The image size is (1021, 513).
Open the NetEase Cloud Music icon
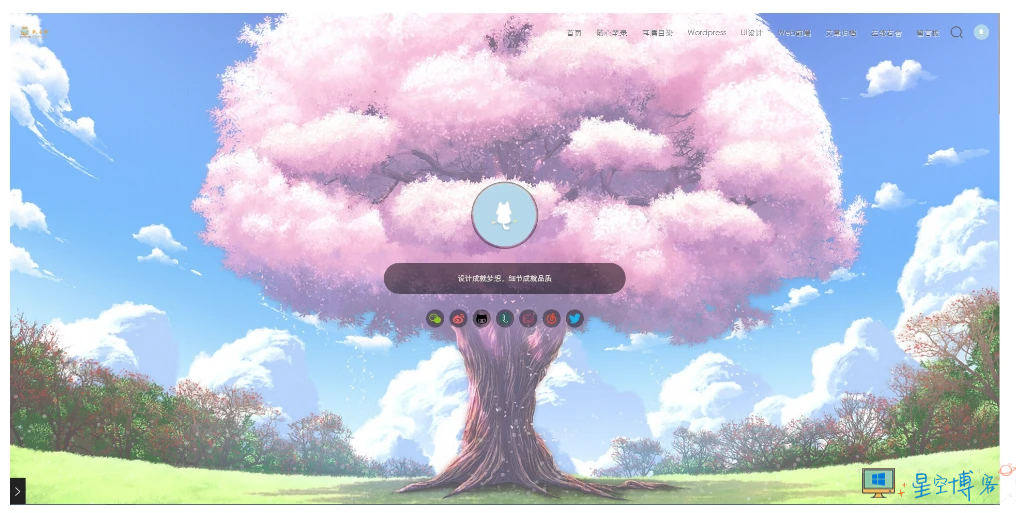pyautogui.click(x=552, y=318)
